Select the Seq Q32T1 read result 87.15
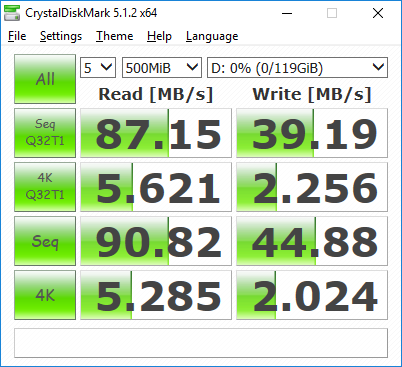The image size is (402, 367). 156,133
